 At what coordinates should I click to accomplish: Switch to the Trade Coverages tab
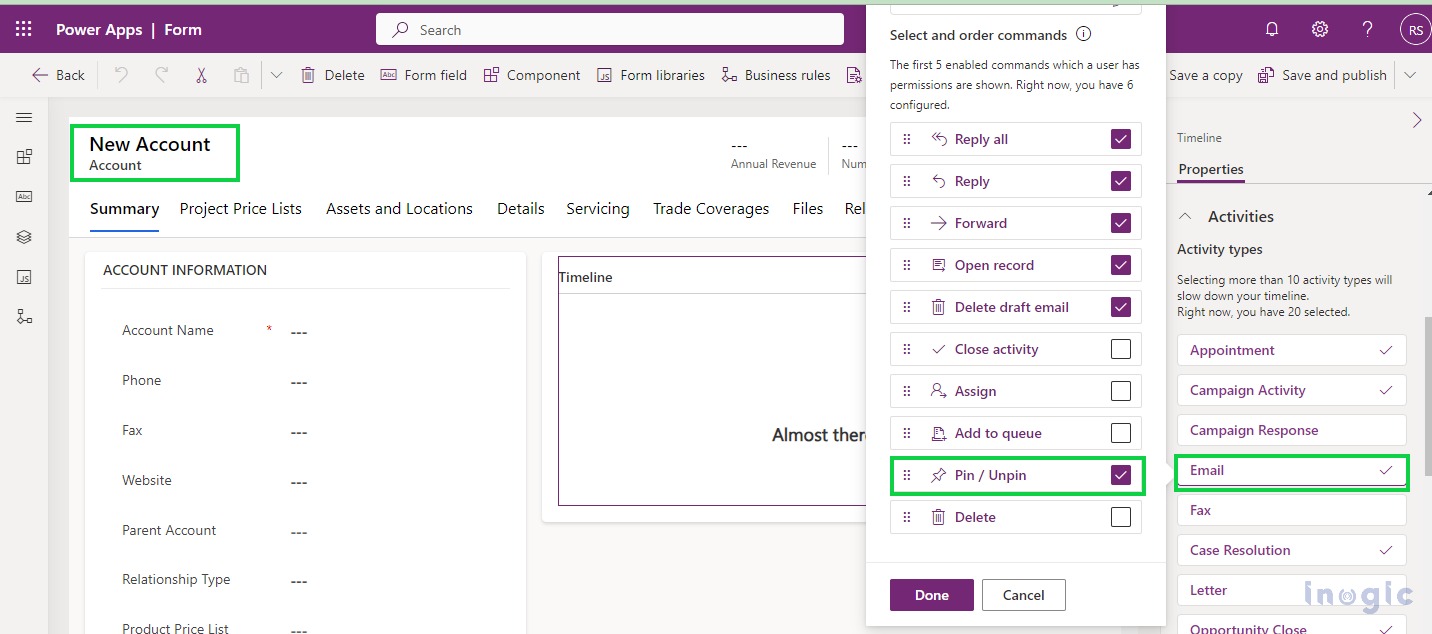[x=711, y=209]
